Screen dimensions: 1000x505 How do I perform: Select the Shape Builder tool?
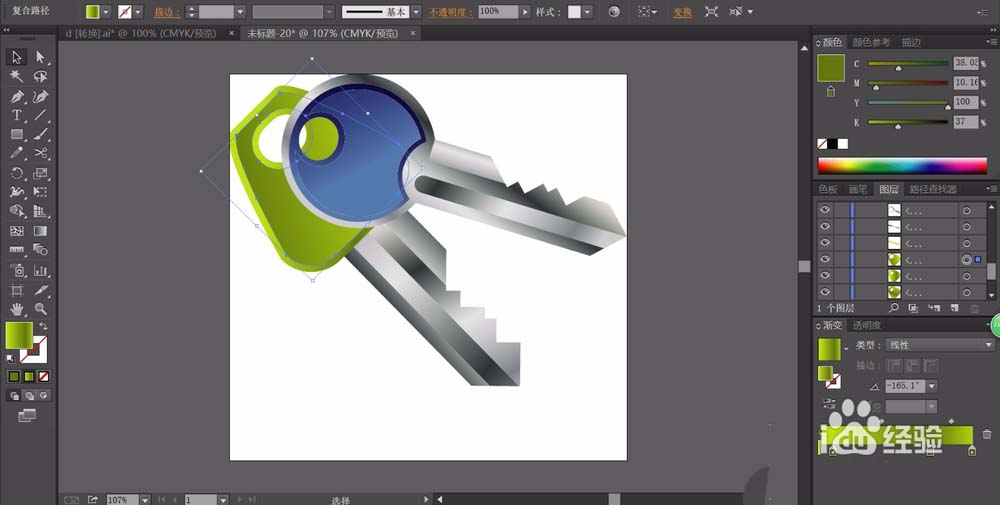17,211
